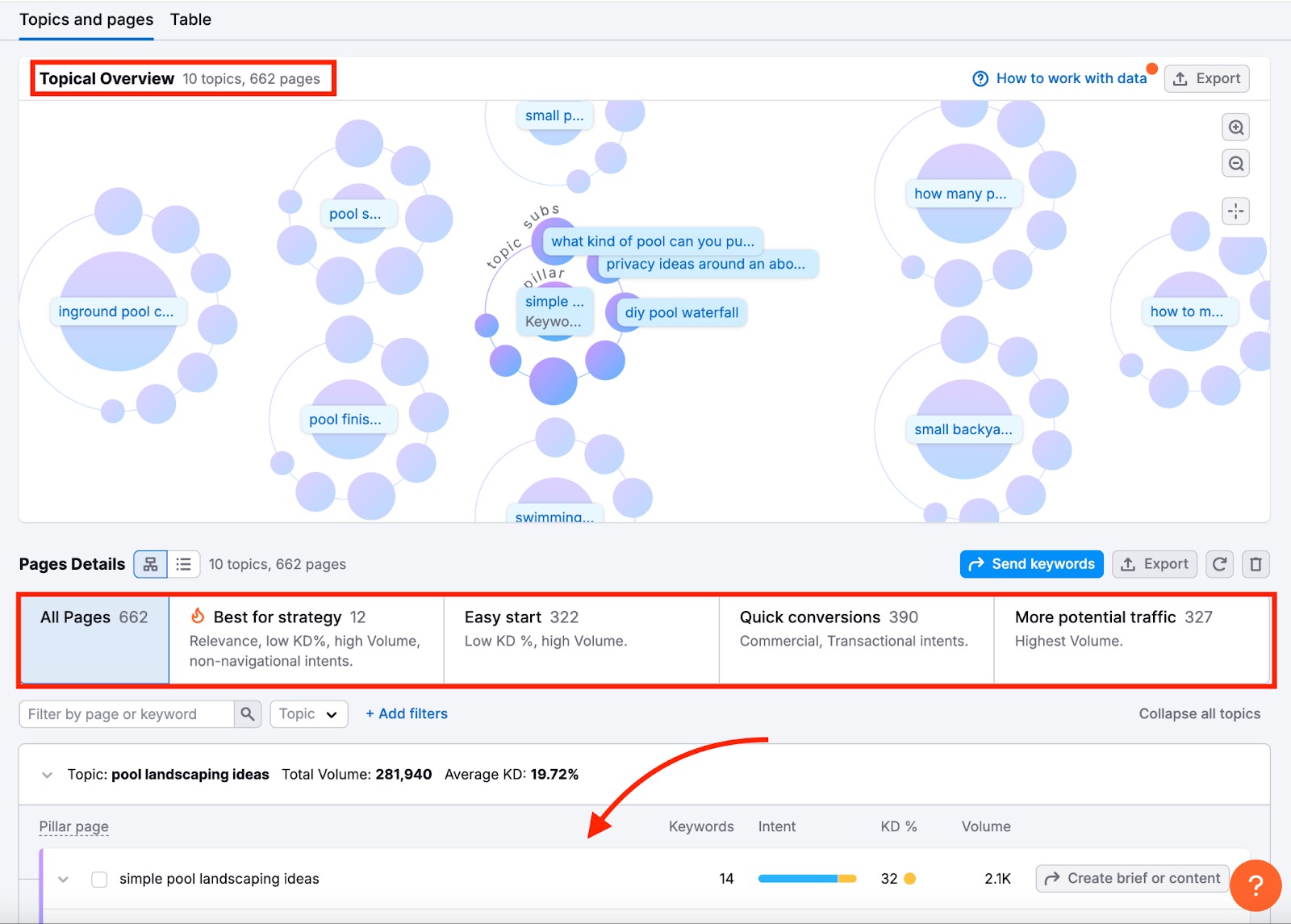
Task: Open How to work with data link
Action: point(1072,78)
